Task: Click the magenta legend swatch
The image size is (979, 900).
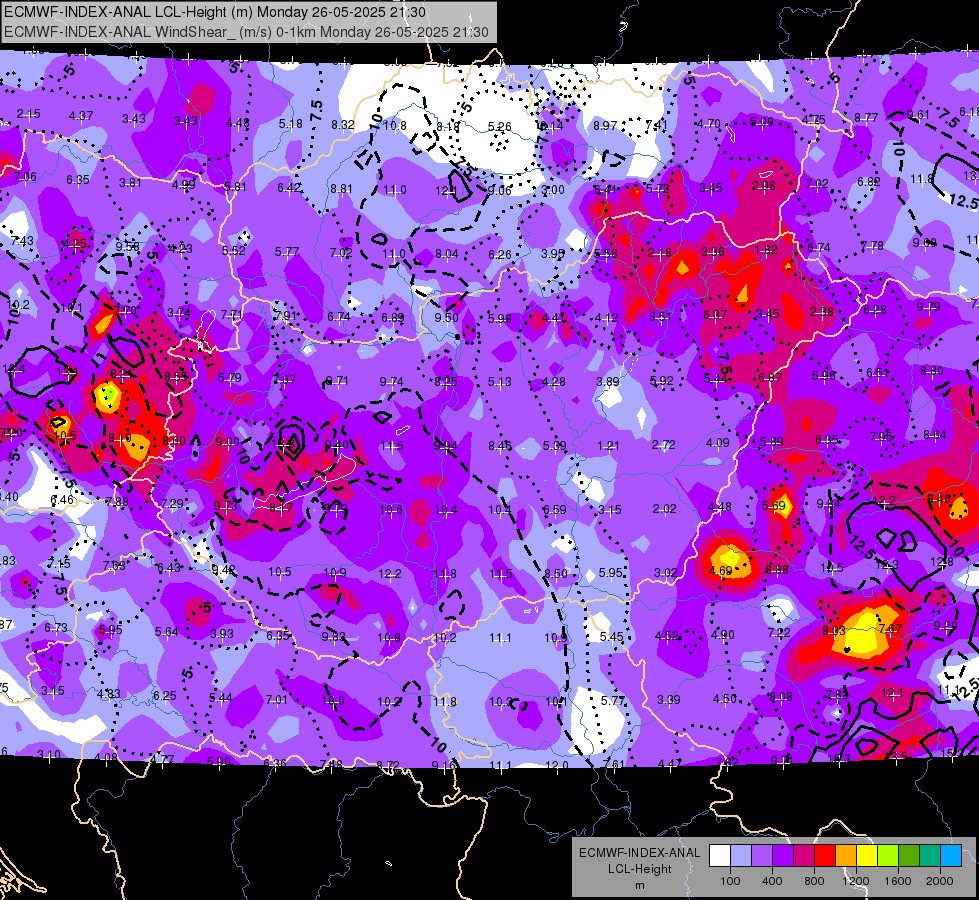Action: click(804, 856)
